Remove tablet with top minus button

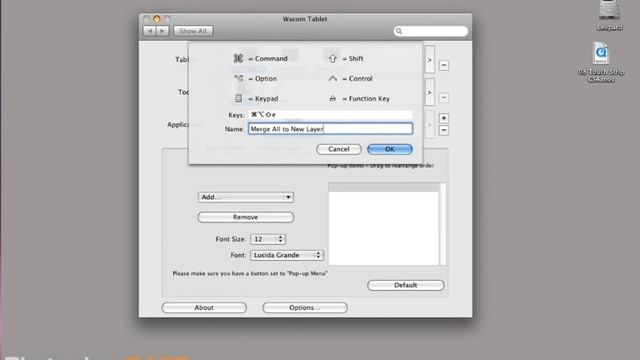pos(444,65)
